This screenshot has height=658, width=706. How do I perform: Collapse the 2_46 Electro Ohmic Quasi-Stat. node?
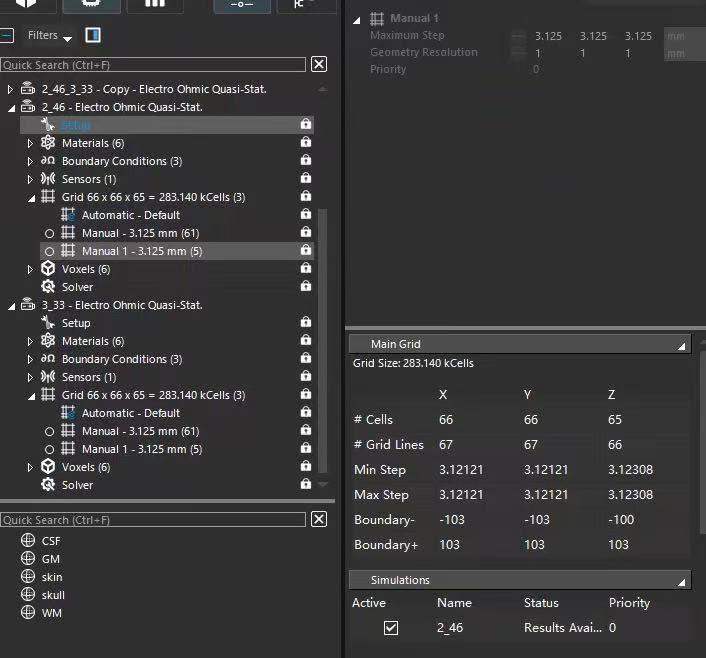tap(11, 108)
